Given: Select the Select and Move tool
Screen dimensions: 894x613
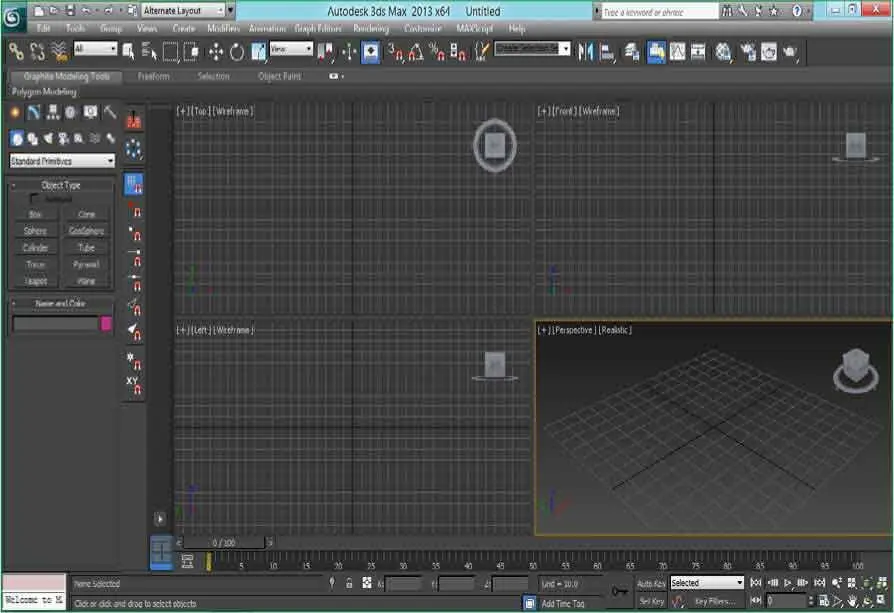Looking at the screenshot, I should pyautogui.click(x=216, y=52).
